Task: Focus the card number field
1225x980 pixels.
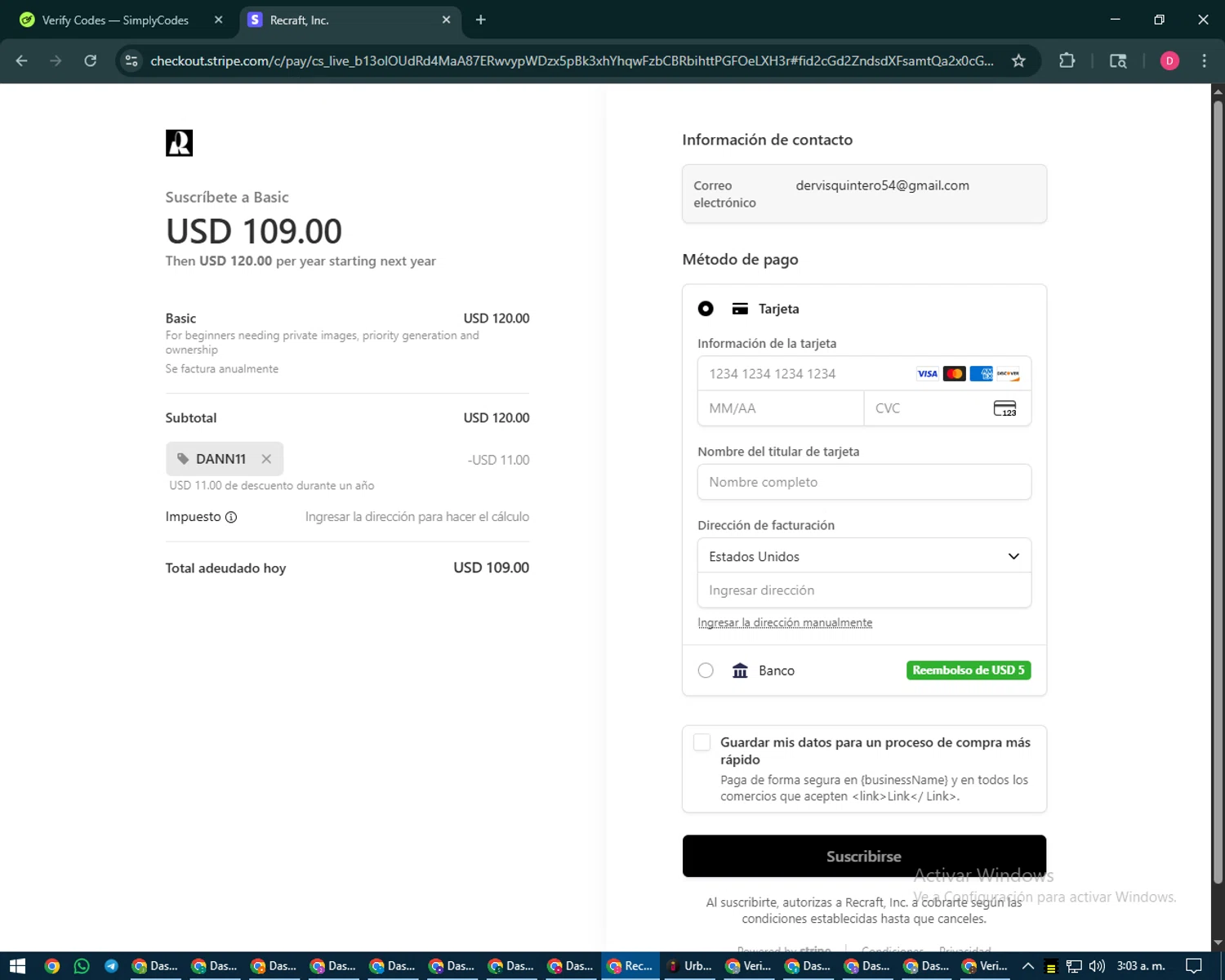Action: [864, 374]
